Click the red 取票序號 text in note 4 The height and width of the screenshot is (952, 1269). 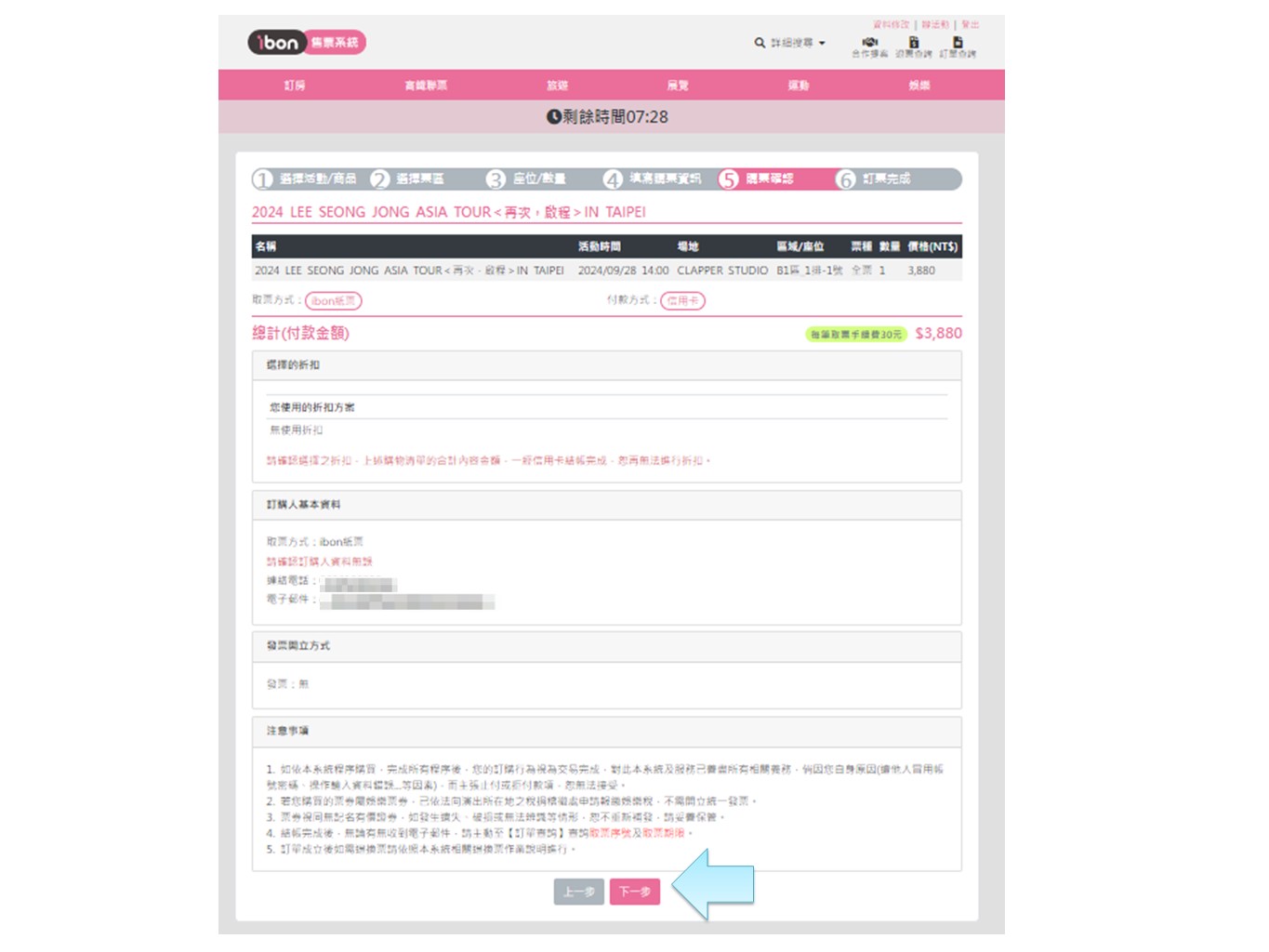608,833
